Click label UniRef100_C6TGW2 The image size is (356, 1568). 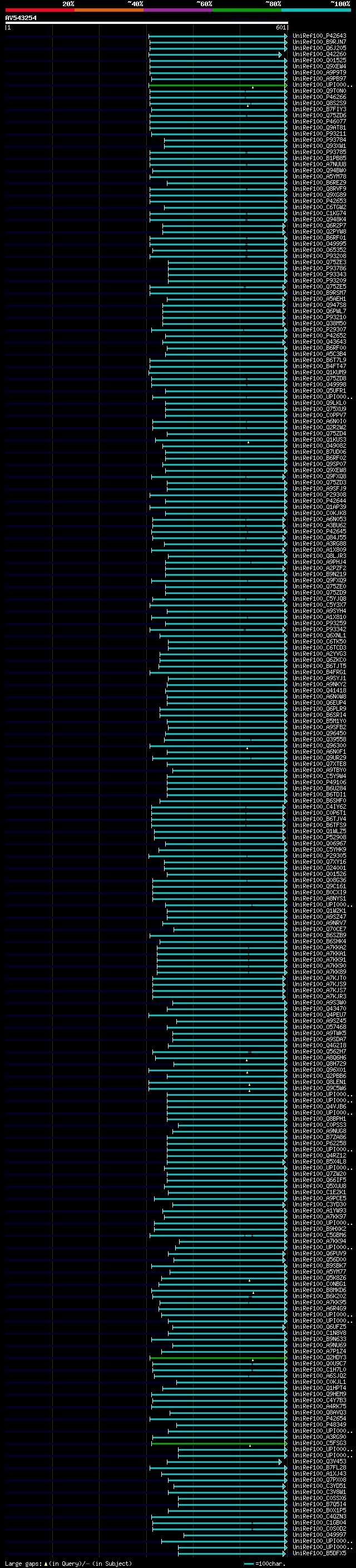(x=319, y=207)
